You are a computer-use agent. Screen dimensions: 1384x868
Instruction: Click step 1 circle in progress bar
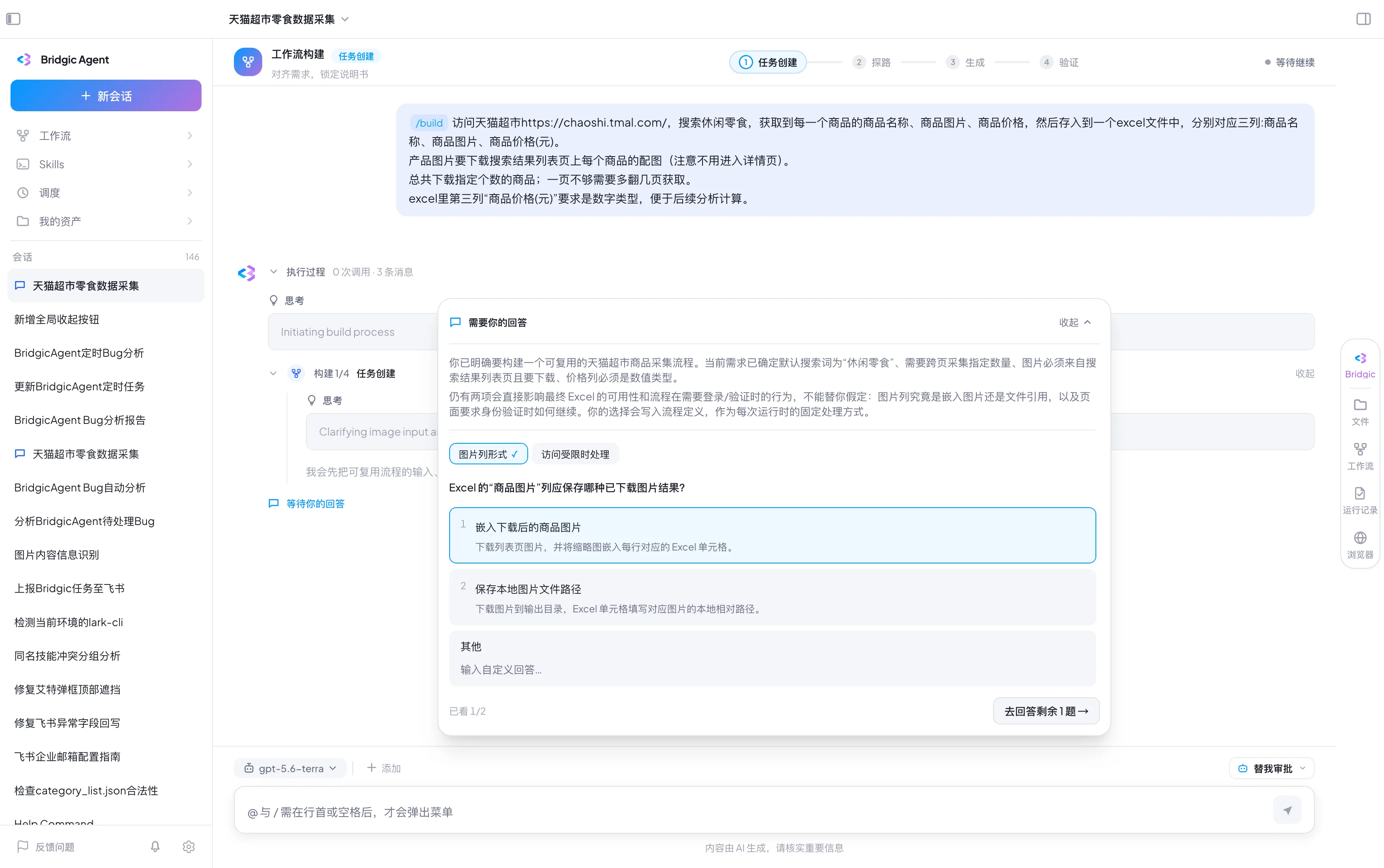[745, 62]
